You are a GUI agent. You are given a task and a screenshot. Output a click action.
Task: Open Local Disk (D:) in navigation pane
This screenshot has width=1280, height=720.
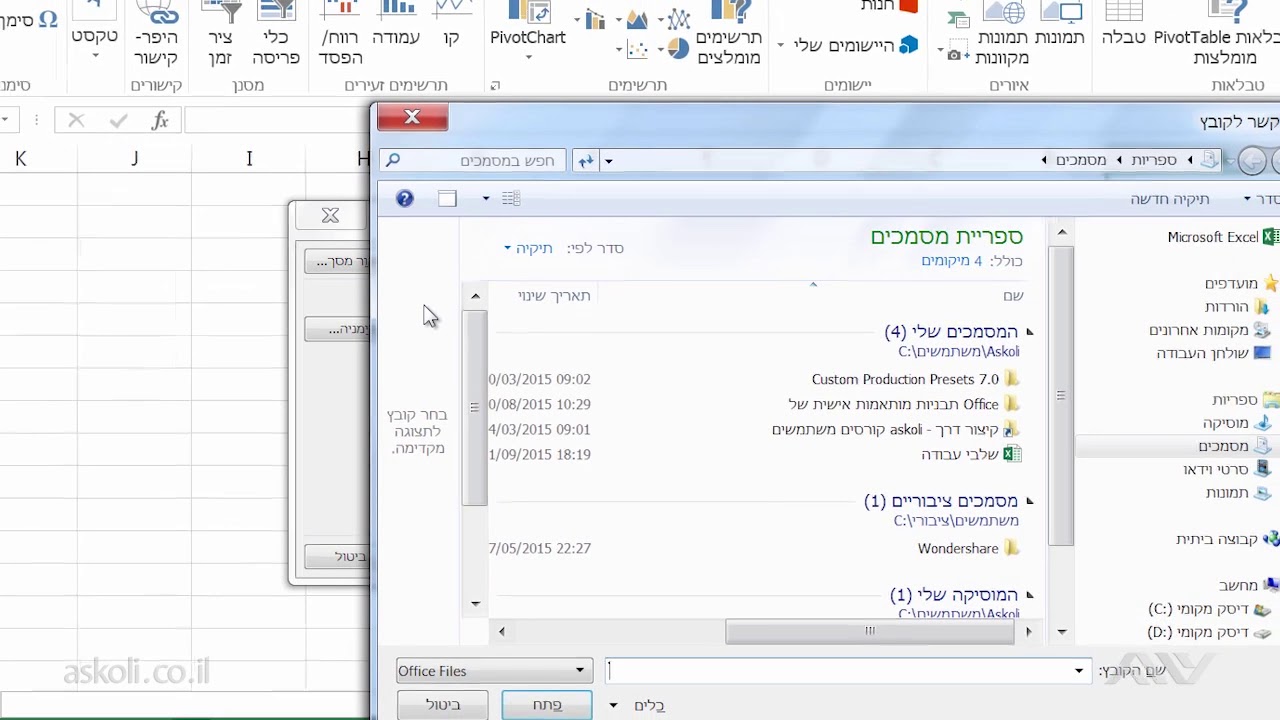tap(1209, 632)
